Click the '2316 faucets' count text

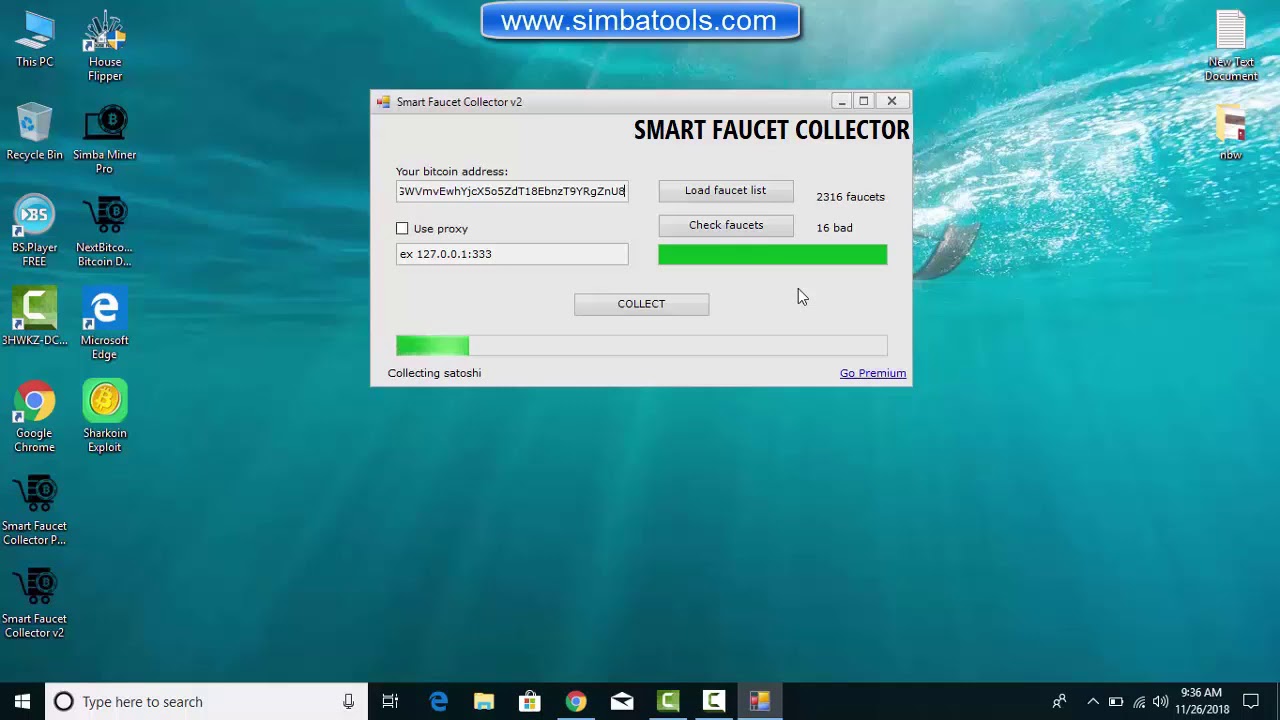850,197
